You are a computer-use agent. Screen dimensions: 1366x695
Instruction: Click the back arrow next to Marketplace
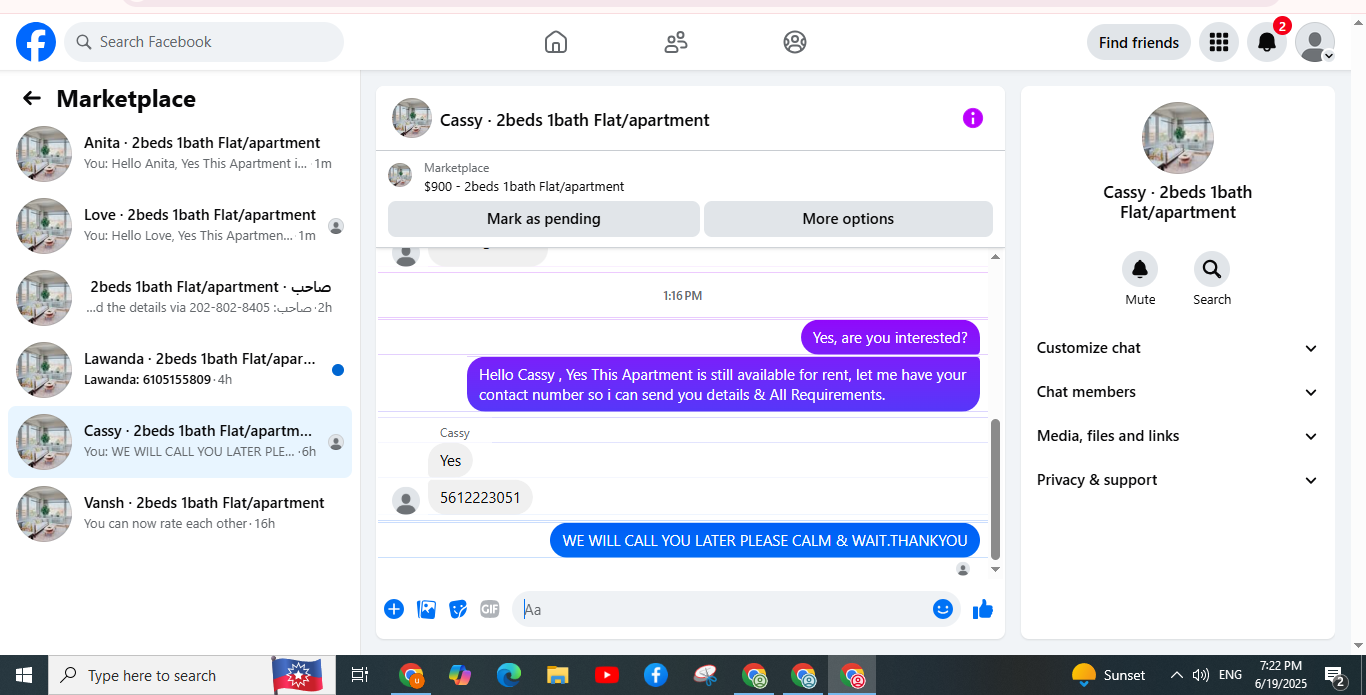tap(32, 98)
